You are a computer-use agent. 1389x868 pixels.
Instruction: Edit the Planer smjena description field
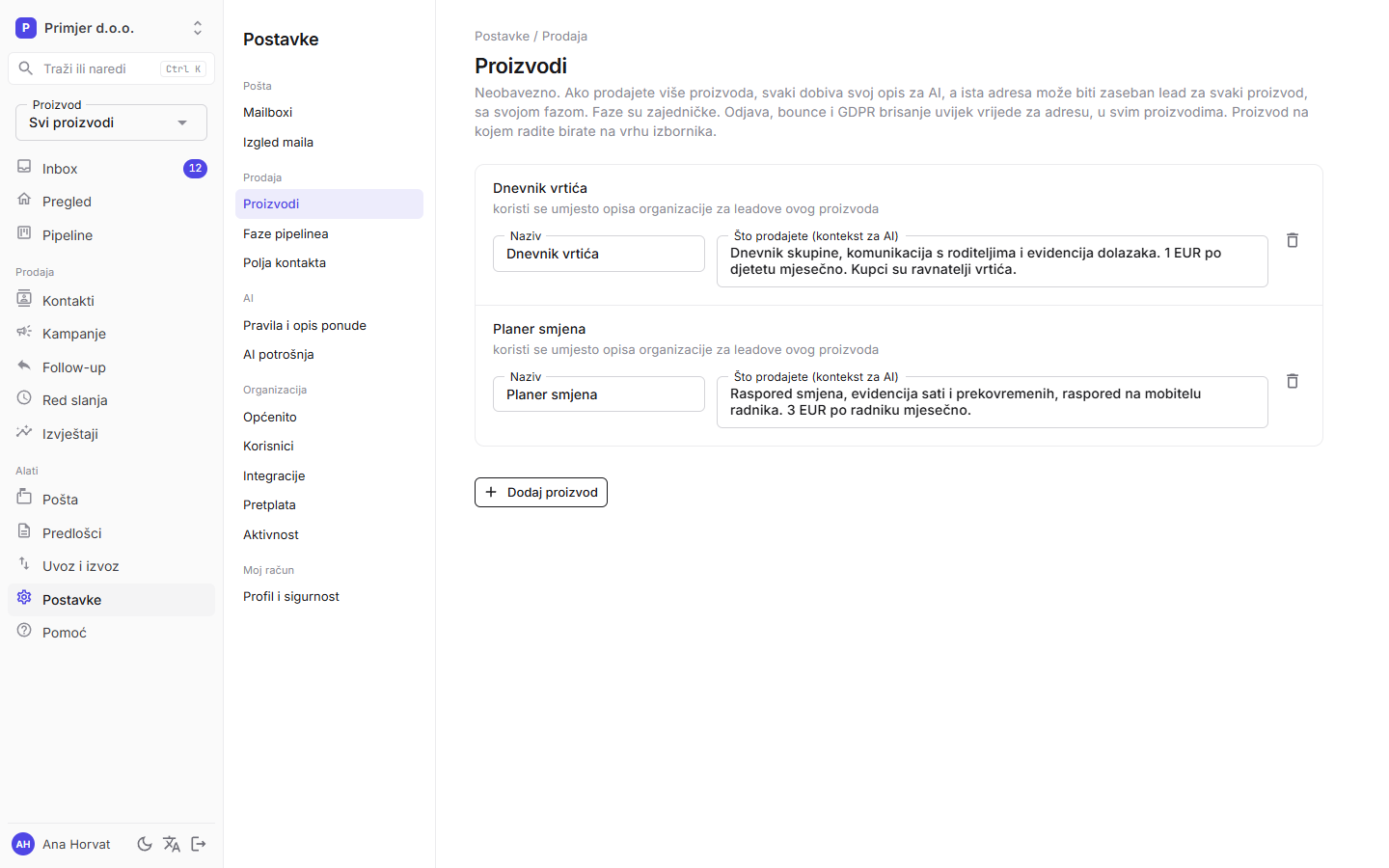pos(993,402)
